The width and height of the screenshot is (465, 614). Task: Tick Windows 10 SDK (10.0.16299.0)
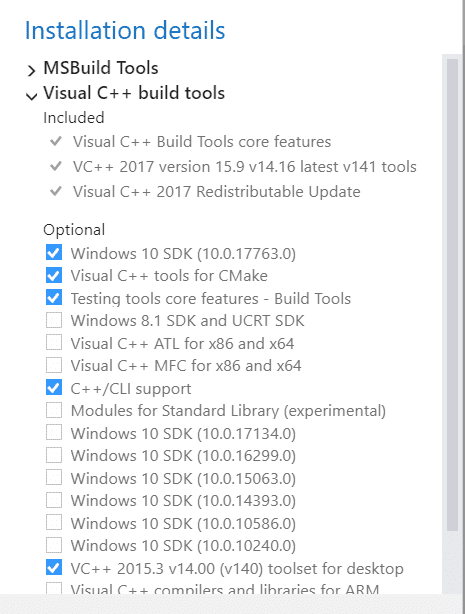click(54, 455)
